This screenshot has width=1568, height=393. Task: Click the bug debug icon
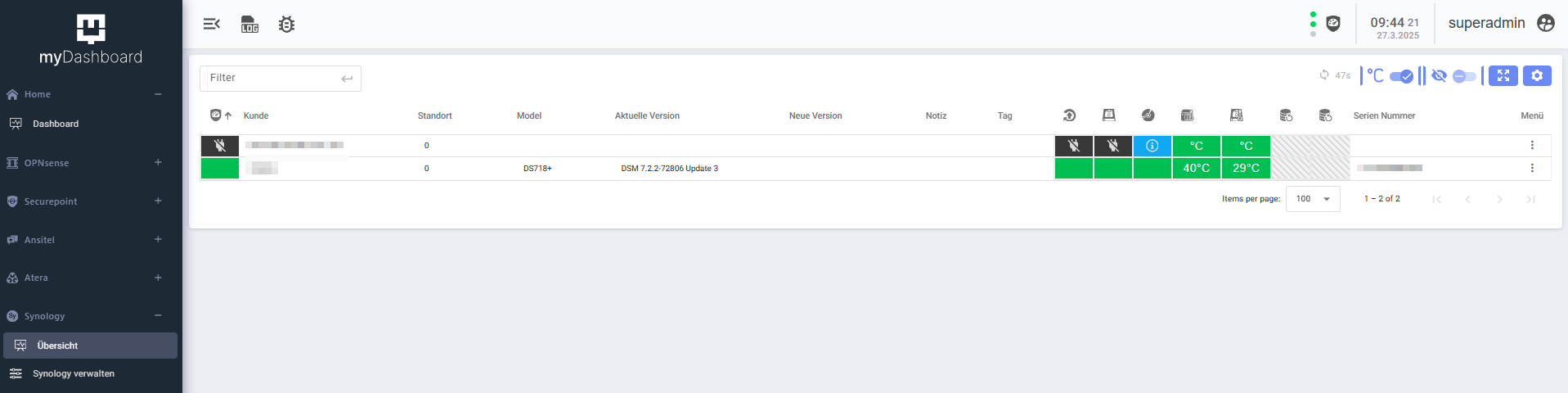286,24
